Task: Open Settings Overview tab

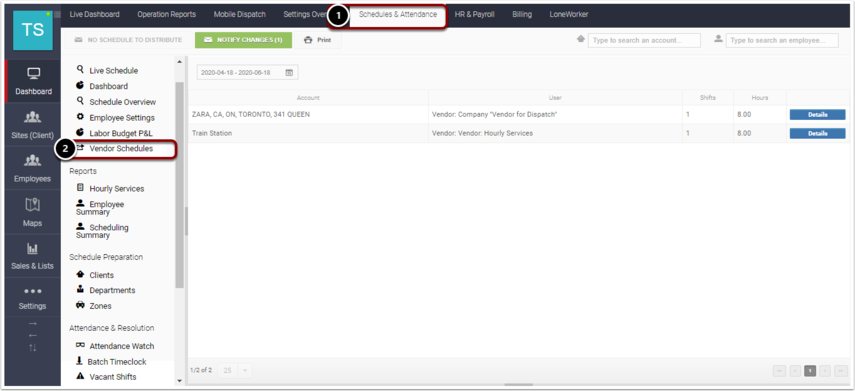Action: 305,14
